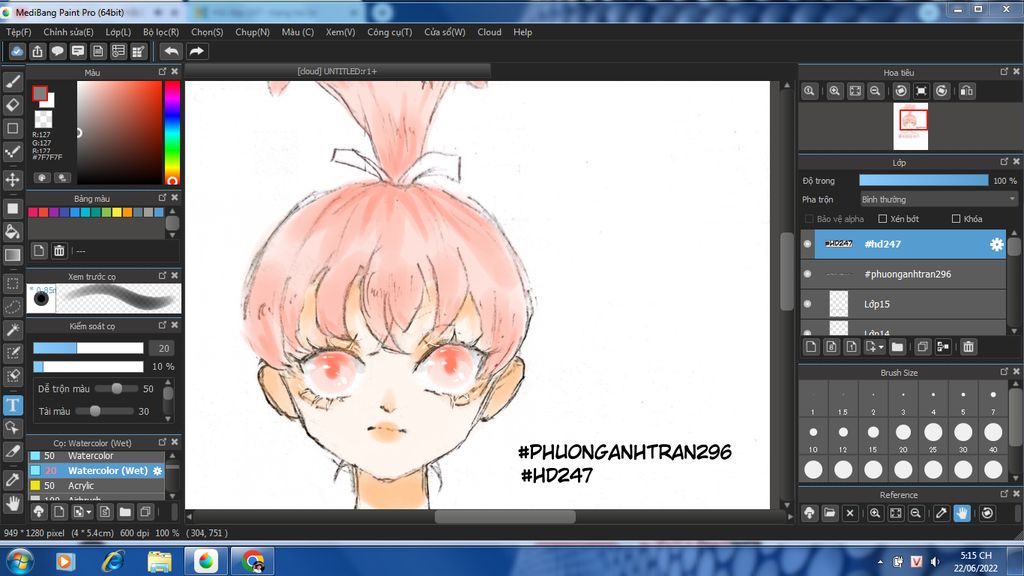Hide the #hd247 layer
This screenshot has width=1024, height=576.
coord(807,244)
